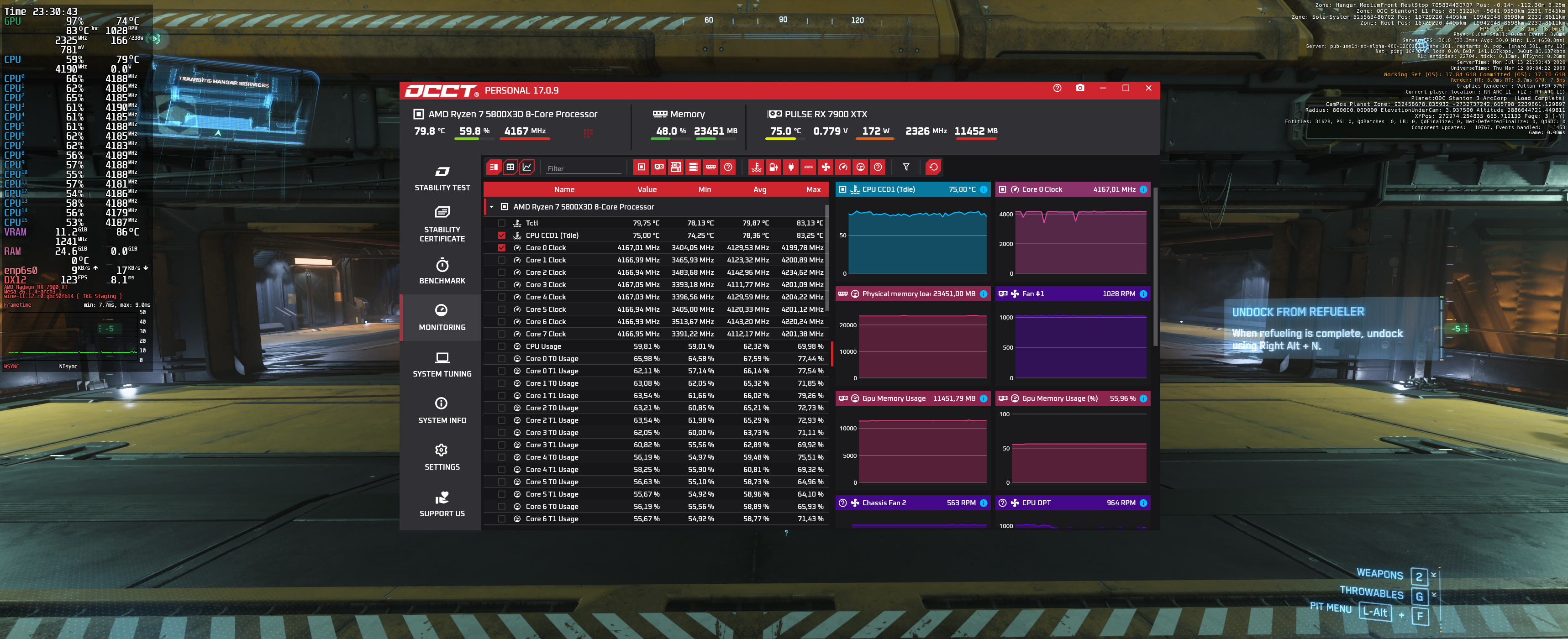Toggle temperature sensor type filter
The image size is (1568, 639).
tap(756, 167)
